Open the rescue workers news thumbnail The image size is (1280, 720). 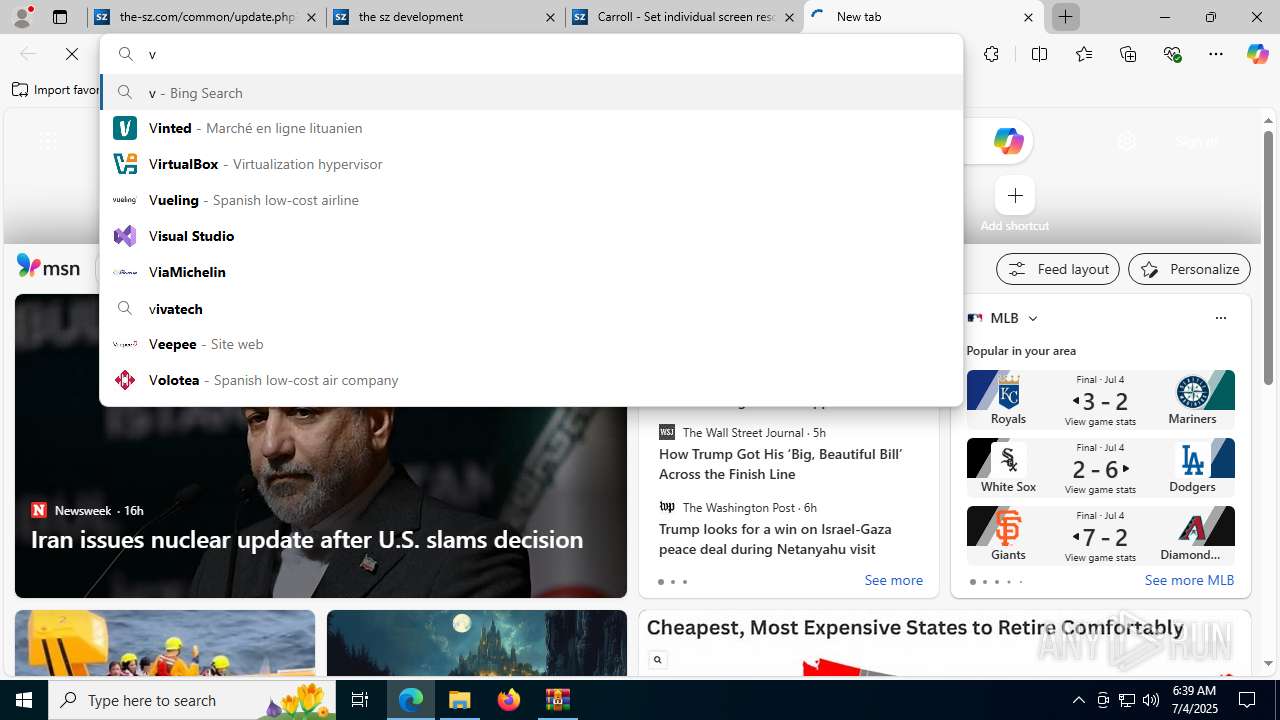pyautogui.click(x=165, y=643)
